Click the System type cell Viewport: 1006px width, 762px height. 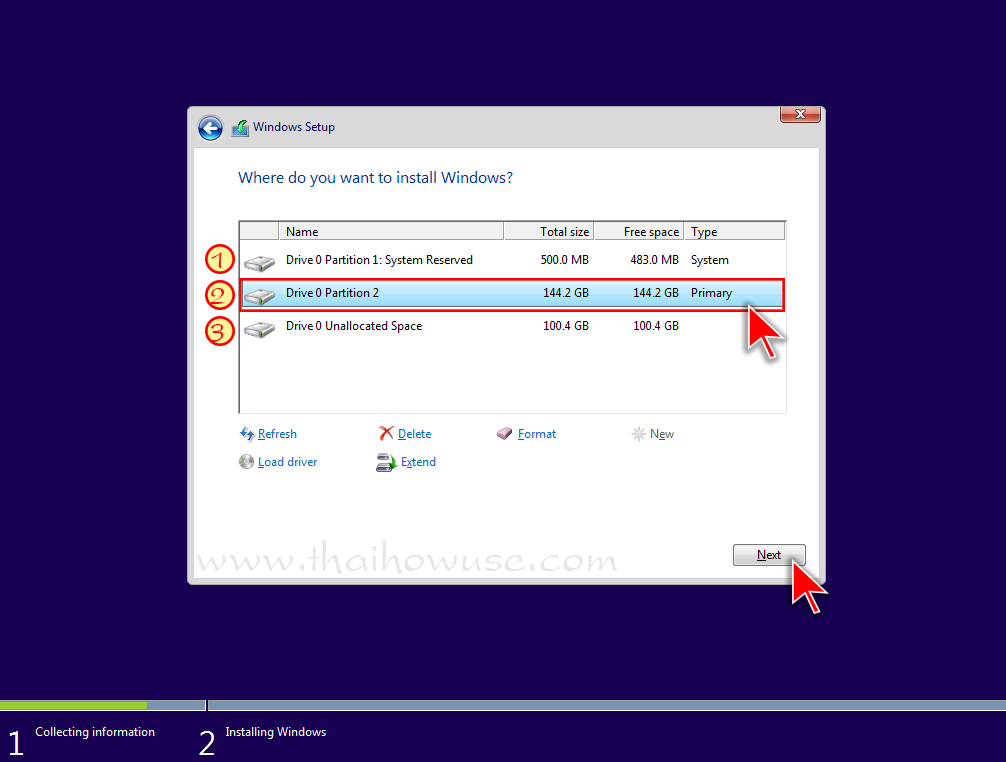710,260
